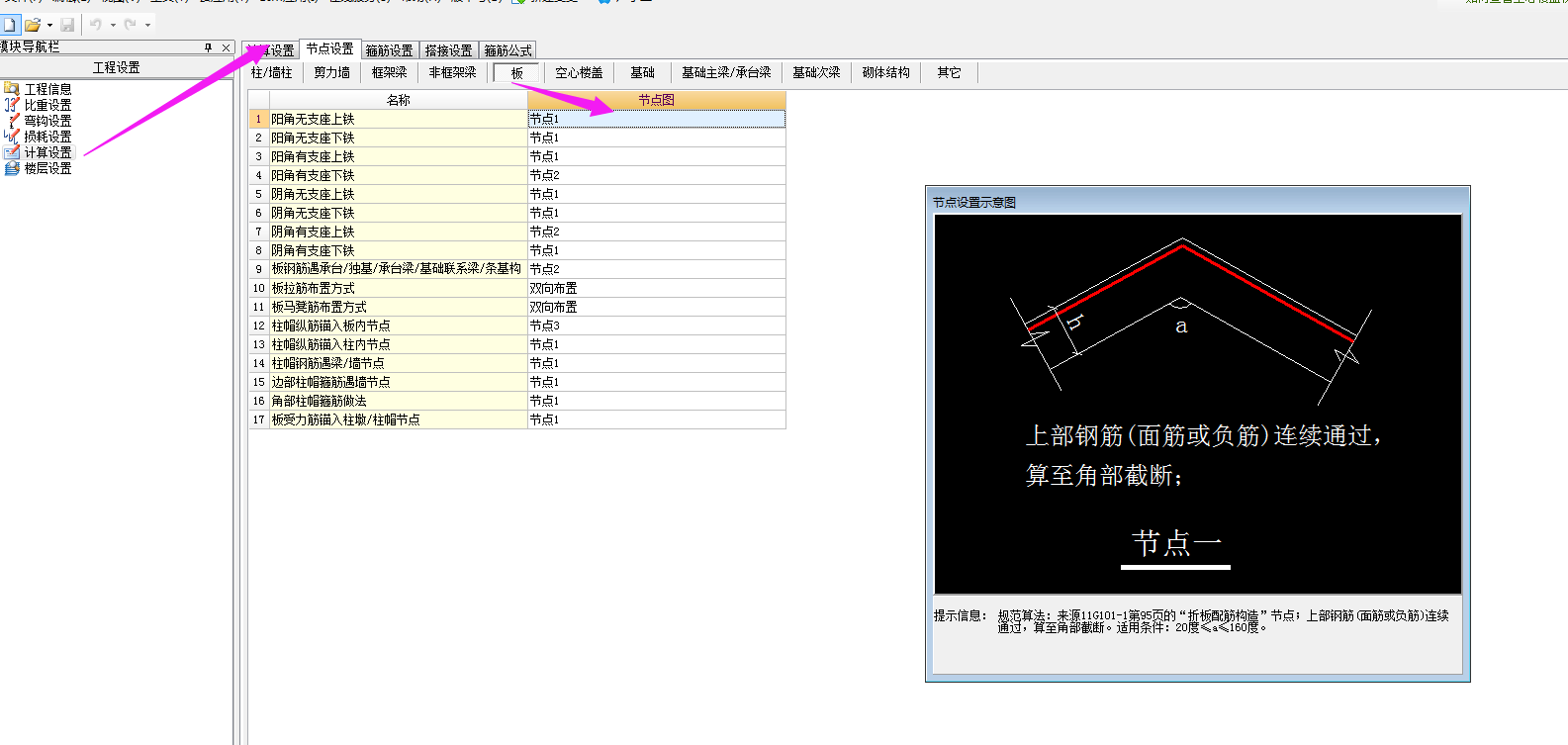Select the 楼层设置 icon in navigation
This screenshot has height=745, width=1568.
tap(12, 168)
